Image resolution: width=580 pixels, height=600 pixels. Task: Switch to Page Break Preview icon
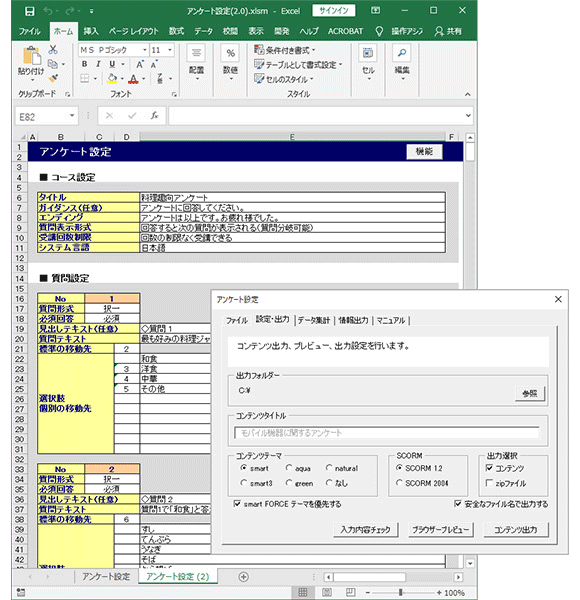point(350,592)
